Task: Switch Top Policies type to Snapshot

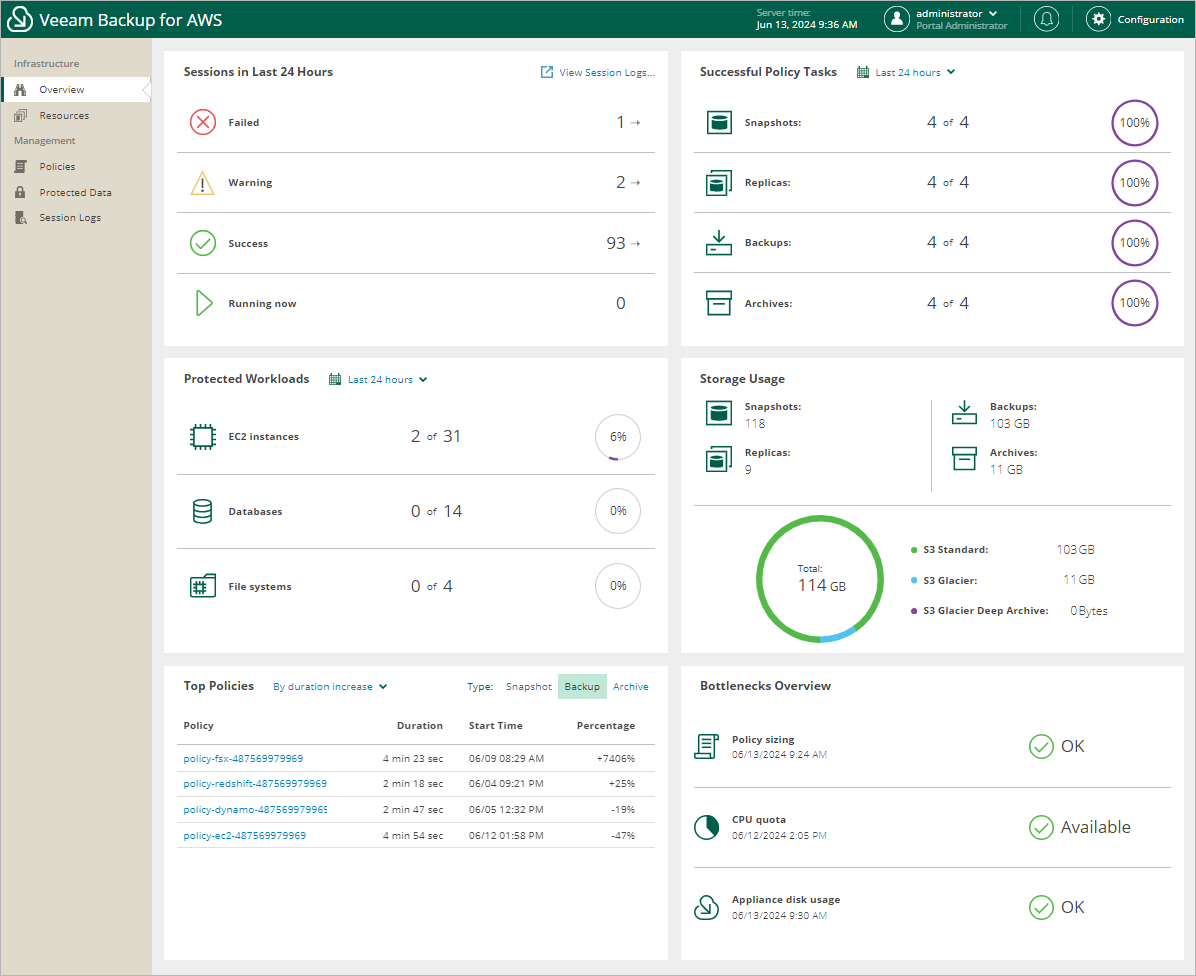Action: coord(528,687)
